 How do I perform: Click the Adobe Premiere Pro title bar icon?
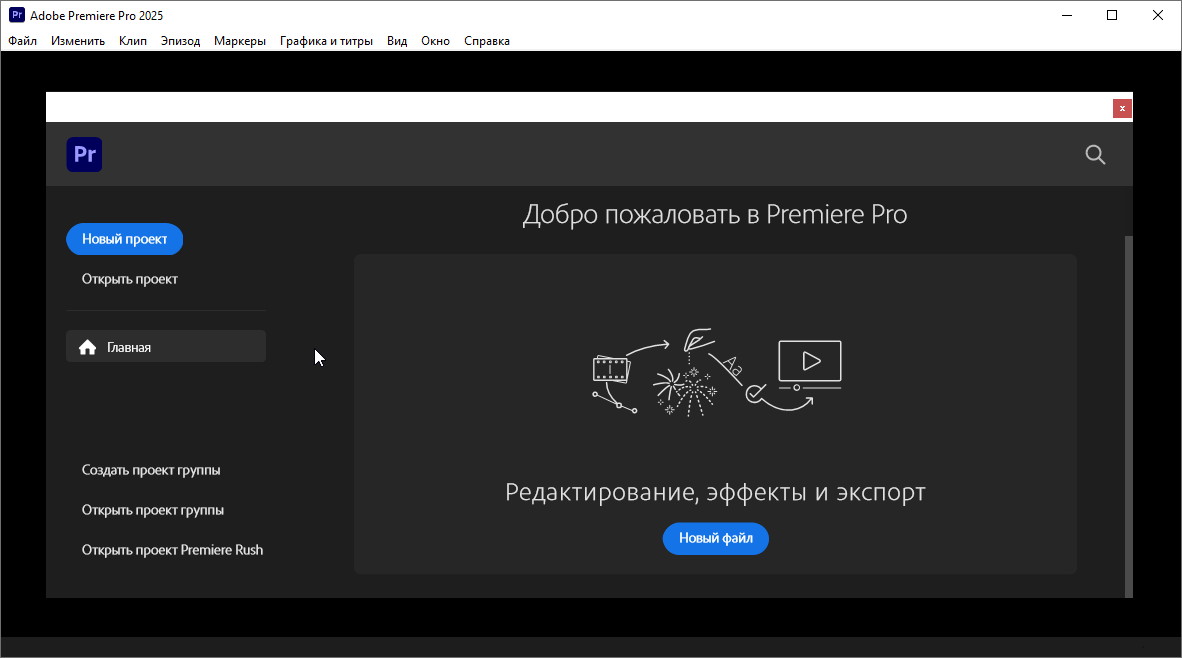pos(17,15)
